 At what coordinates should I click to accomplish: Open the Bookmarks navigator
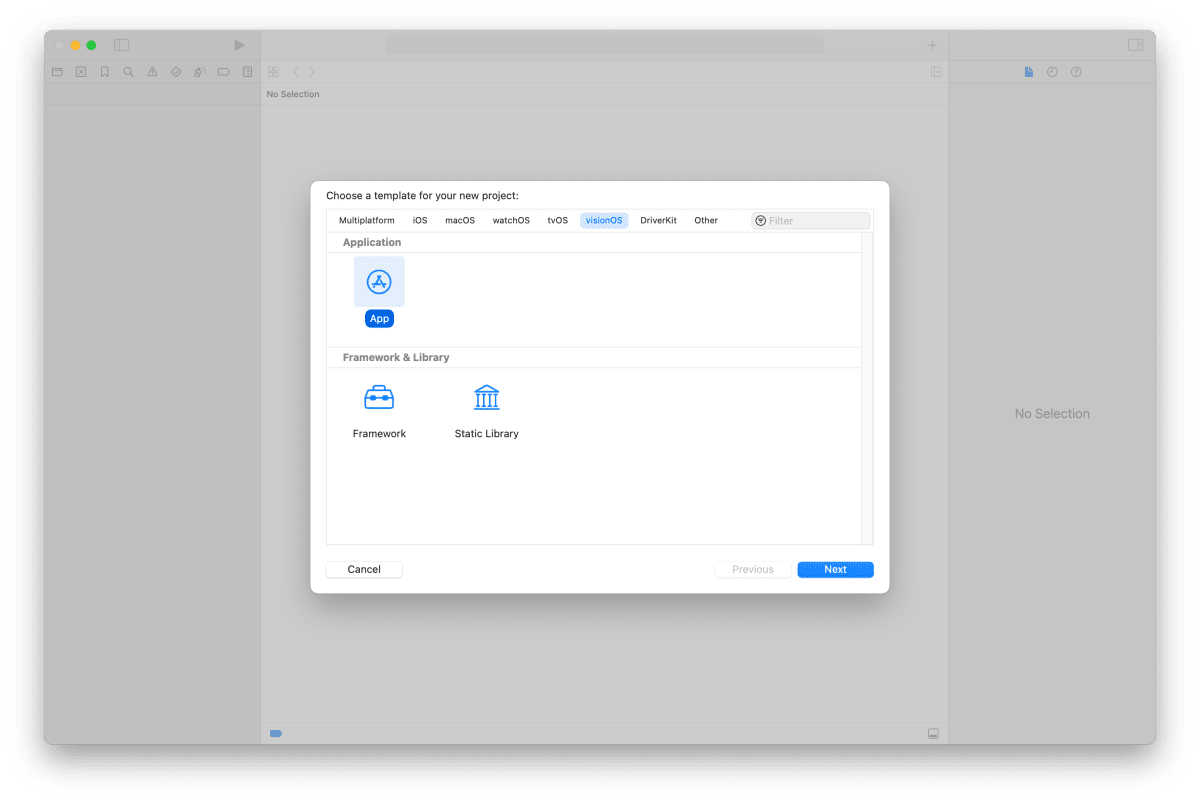104,71
